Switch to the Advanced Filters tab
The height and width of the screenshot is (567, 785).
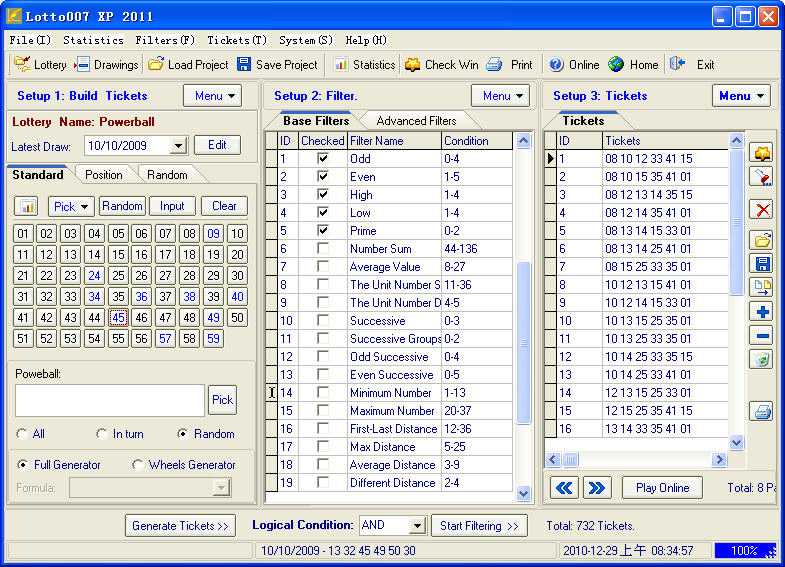416,121
